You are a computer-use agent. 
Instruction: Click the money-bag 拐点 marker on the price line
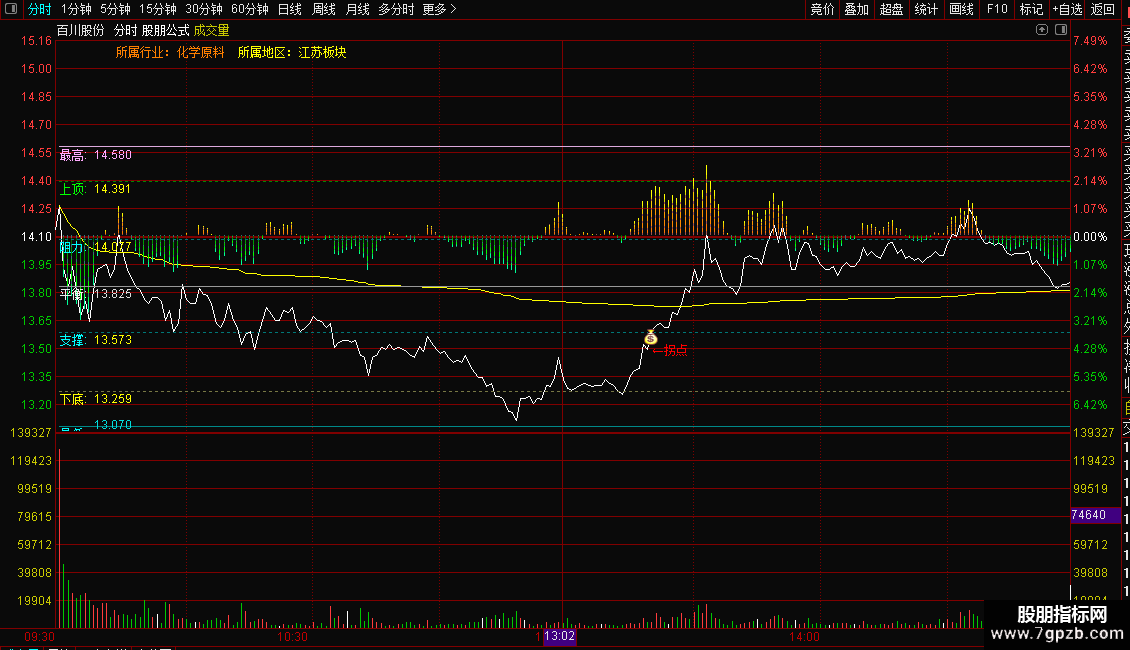click(651, 337)
